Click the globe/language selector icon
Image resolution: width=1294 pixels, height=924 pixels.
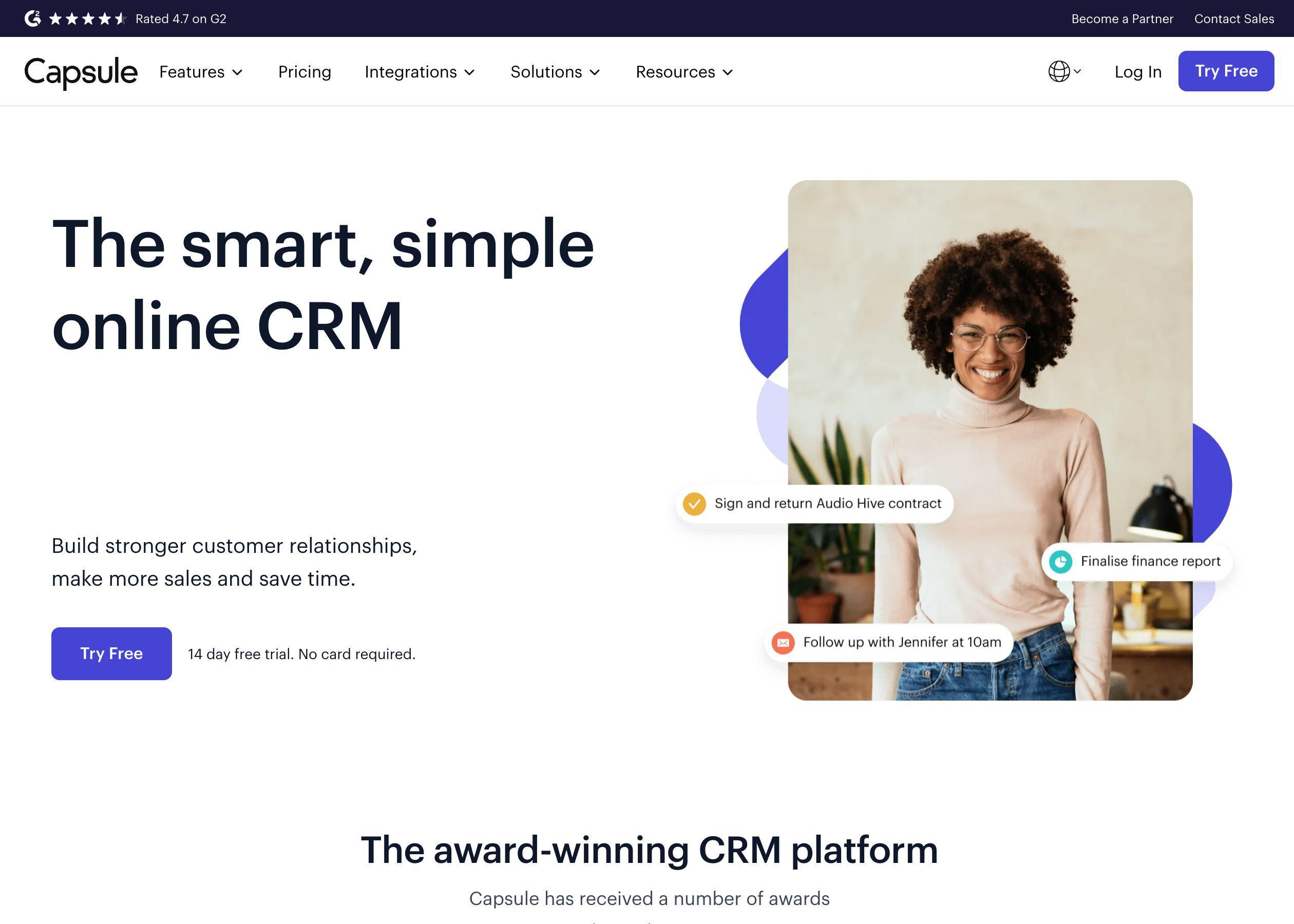click(x=1058, y=71)
